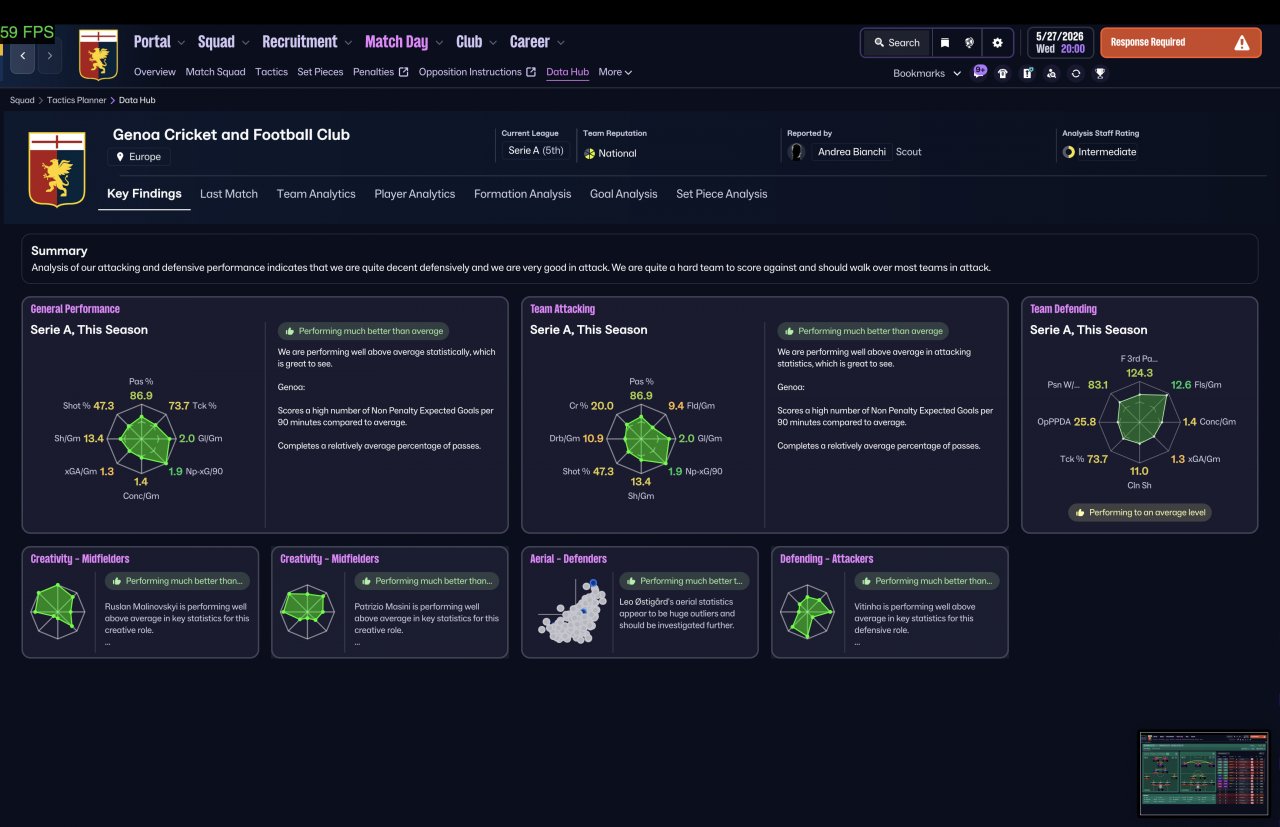Expand the Recruitment menu chevron
Viewport: 1280px width, 827px height.
click(x=348, y=43)
